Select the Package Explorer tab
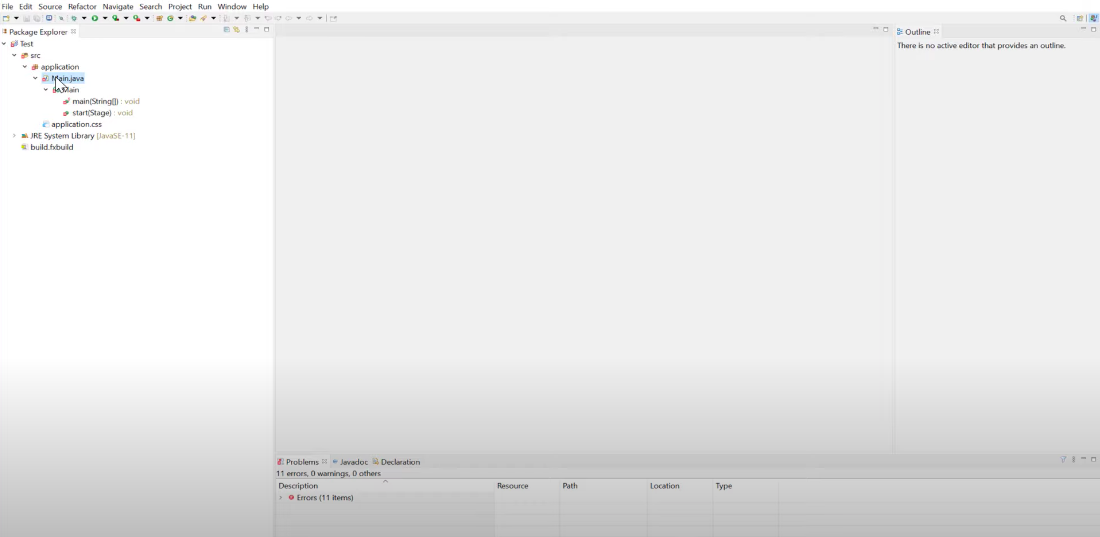 click(38, 32)
